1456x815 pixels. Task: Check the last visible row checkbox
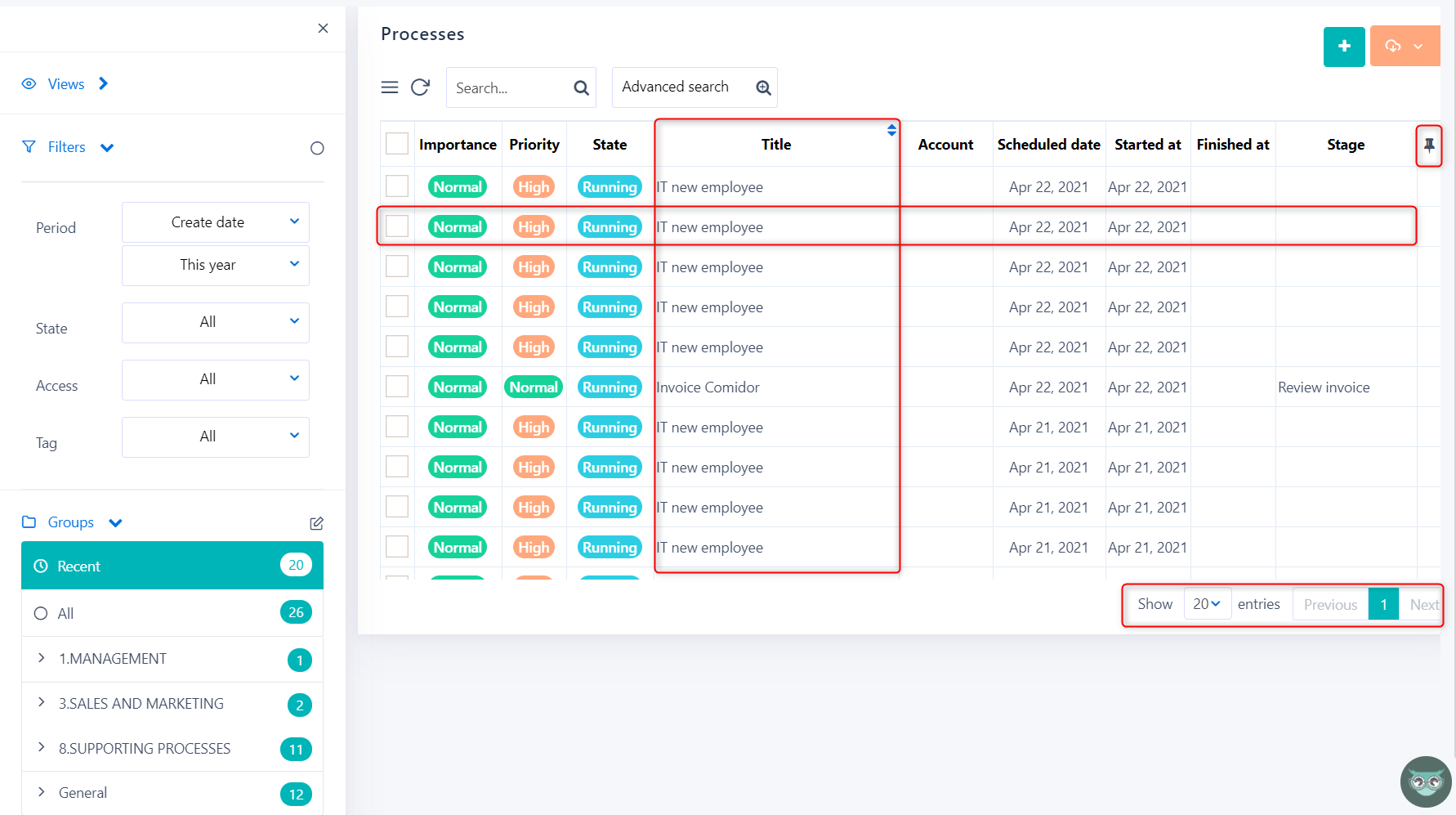397,547
